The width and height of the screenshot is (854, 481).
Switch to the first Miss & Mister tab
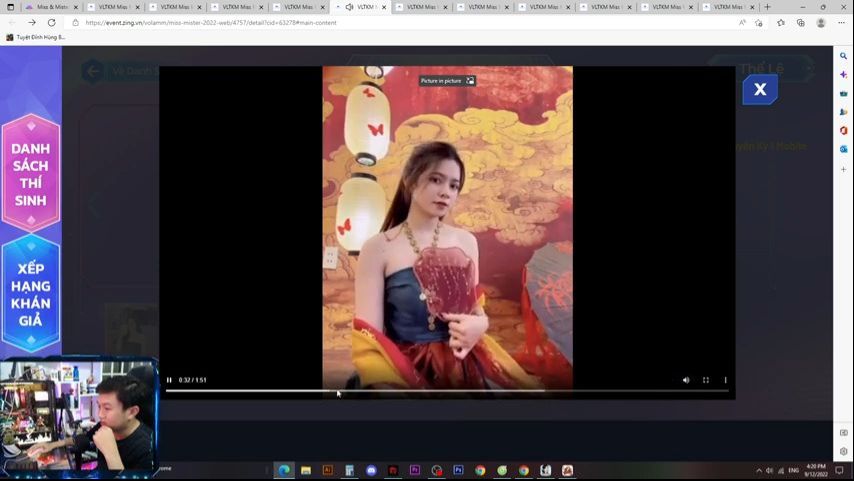(x=48, y=7)
